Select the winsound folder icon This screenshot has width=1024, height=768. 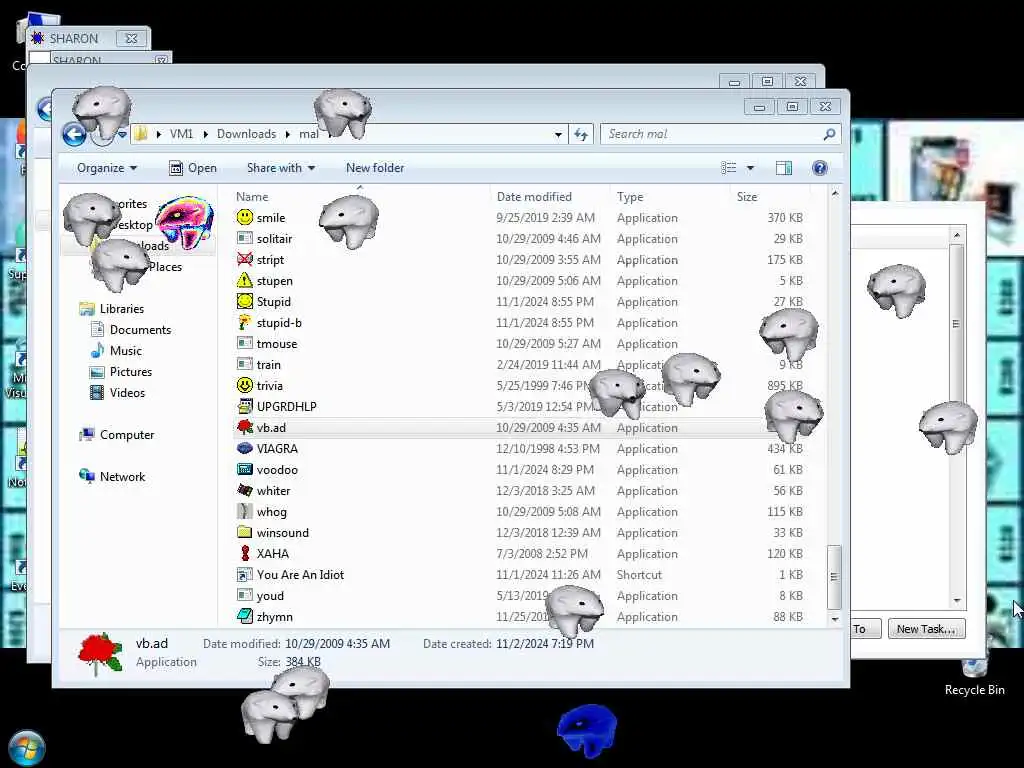click(245, 532)
